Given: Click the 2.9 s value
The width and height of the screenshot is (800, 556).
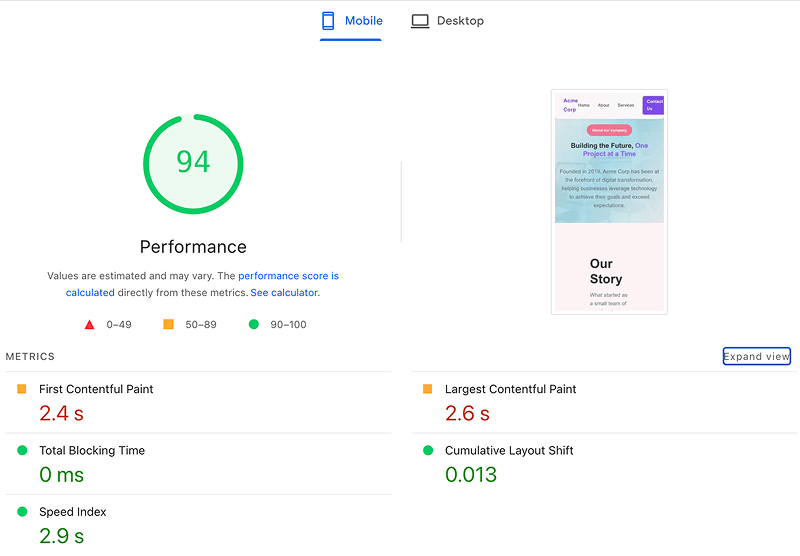Looking at the screenshot, I should click(61, 536).
